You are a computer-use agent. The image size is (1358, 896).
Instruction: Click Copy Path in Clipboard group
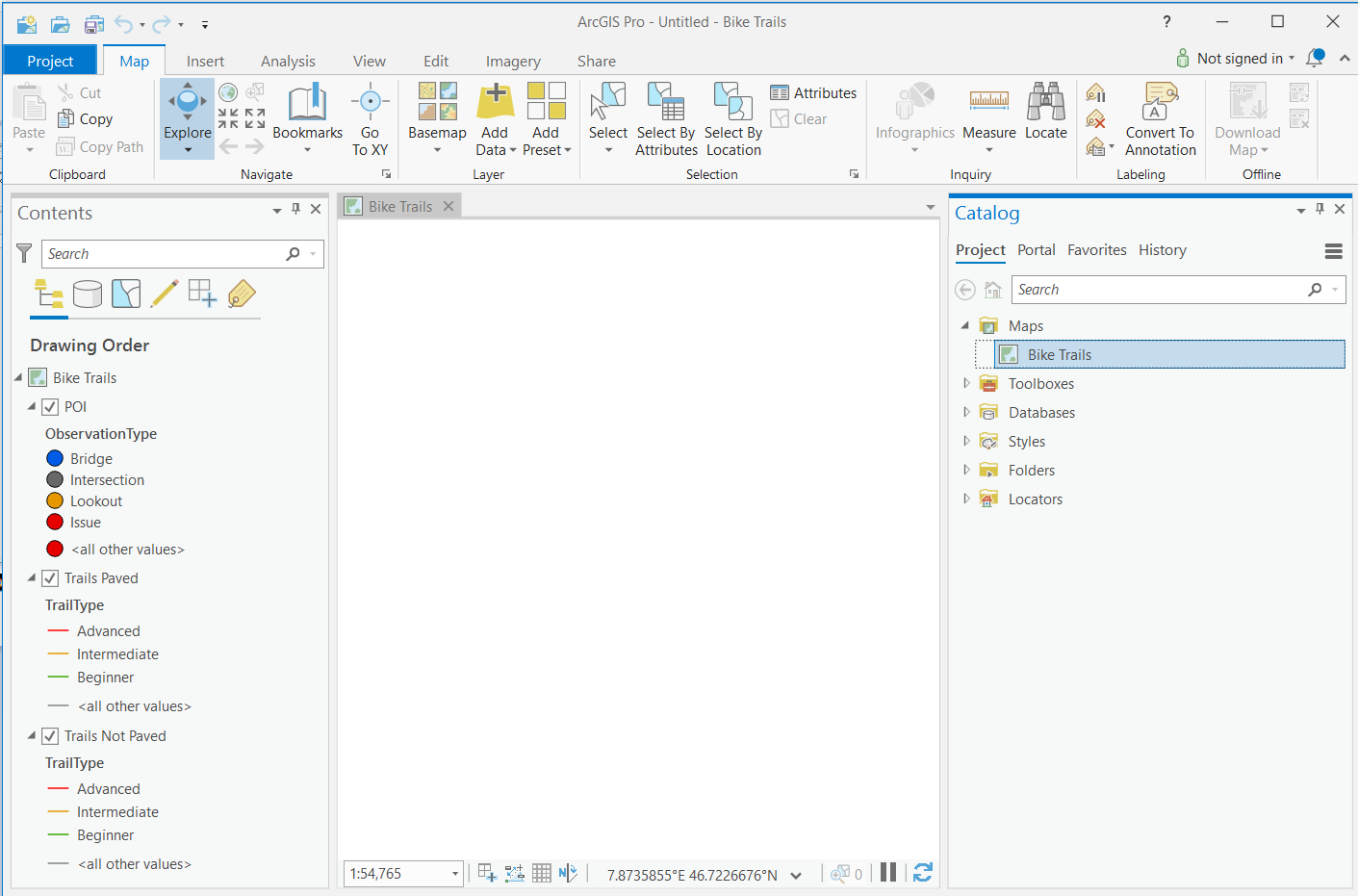coord(100,146)
